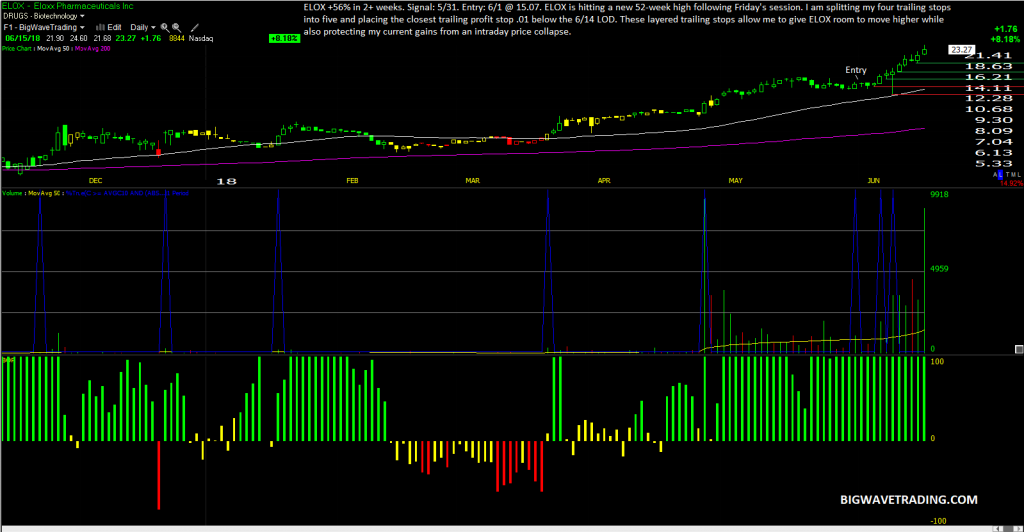
Task: Click the Entry annotation on the chart
Action: tap(856, 70)
